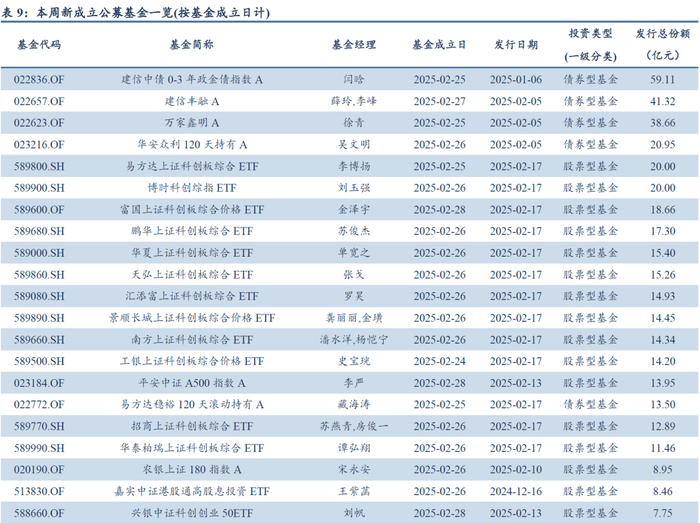Click fund name 汇添富上证科创板综合ETF
Screen dimensions: 700x523
coord(192,296)
